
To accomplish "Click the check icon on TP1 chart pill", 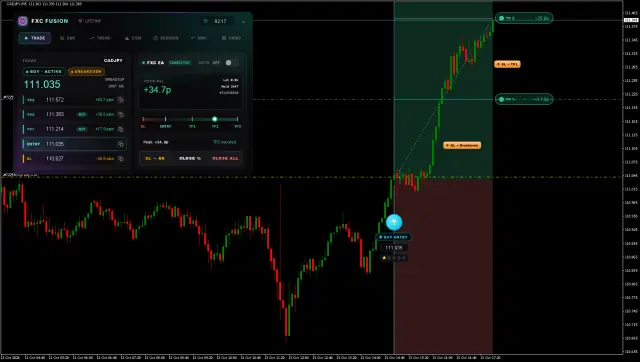I will (502, 99).
